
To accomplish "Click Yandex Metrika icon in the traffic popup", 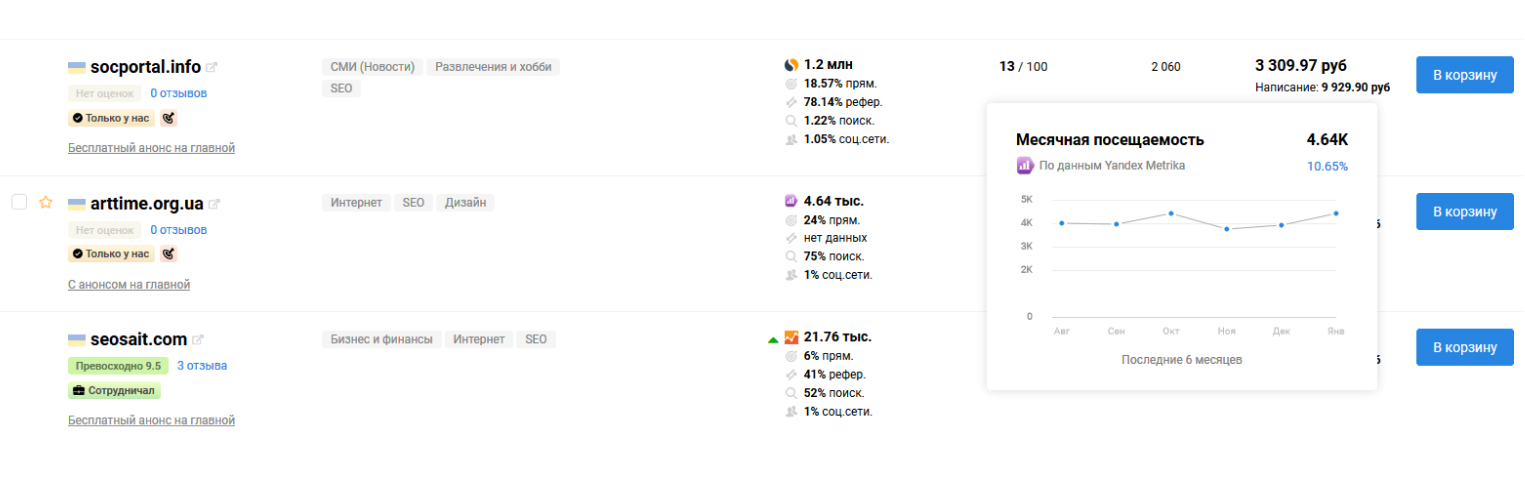I will tap(1024, 166).
